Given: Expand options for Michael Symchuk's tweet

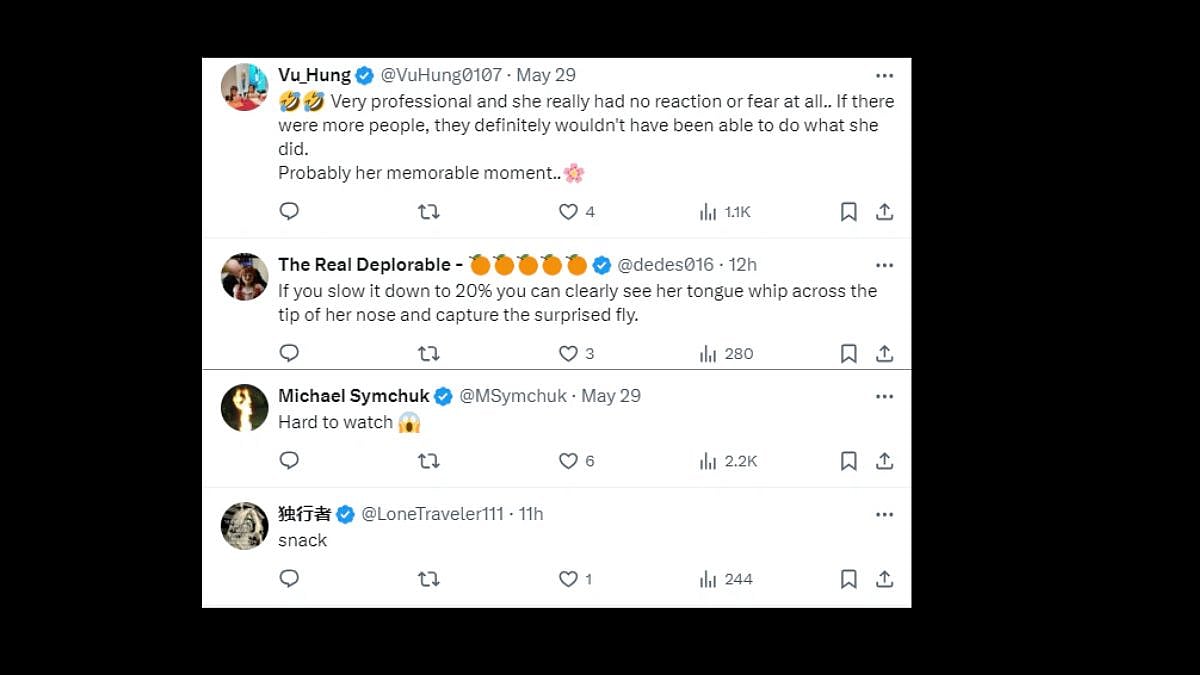Looking at the screenshot, I should [x=884, y=396].
